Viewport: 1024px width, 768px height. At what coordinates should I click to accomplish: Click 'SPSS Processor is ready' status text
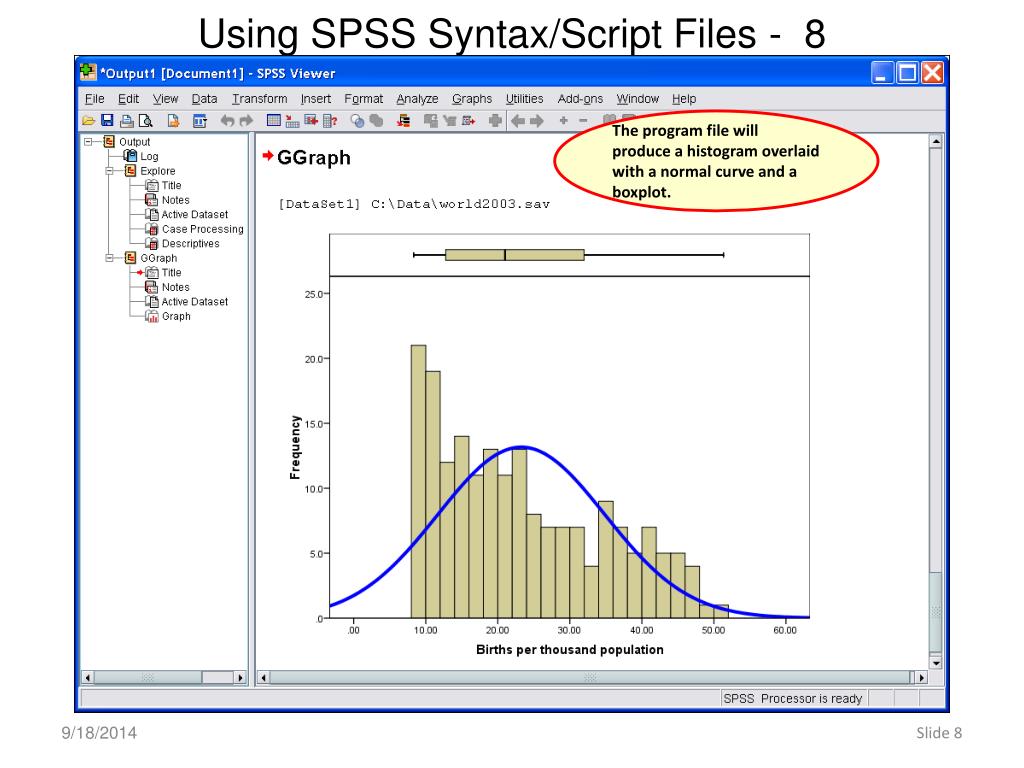click(x=793, y=699)
